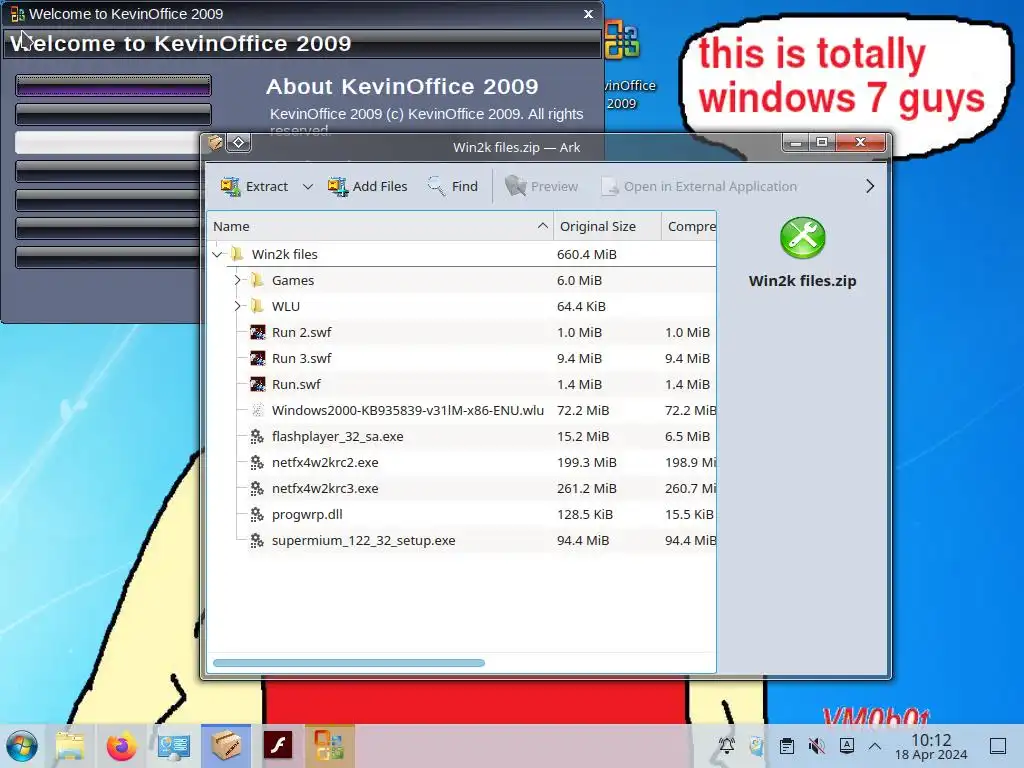
Task: Open the system settings taskbar icon
Action: pyautogui.click(x=174, y=746)
